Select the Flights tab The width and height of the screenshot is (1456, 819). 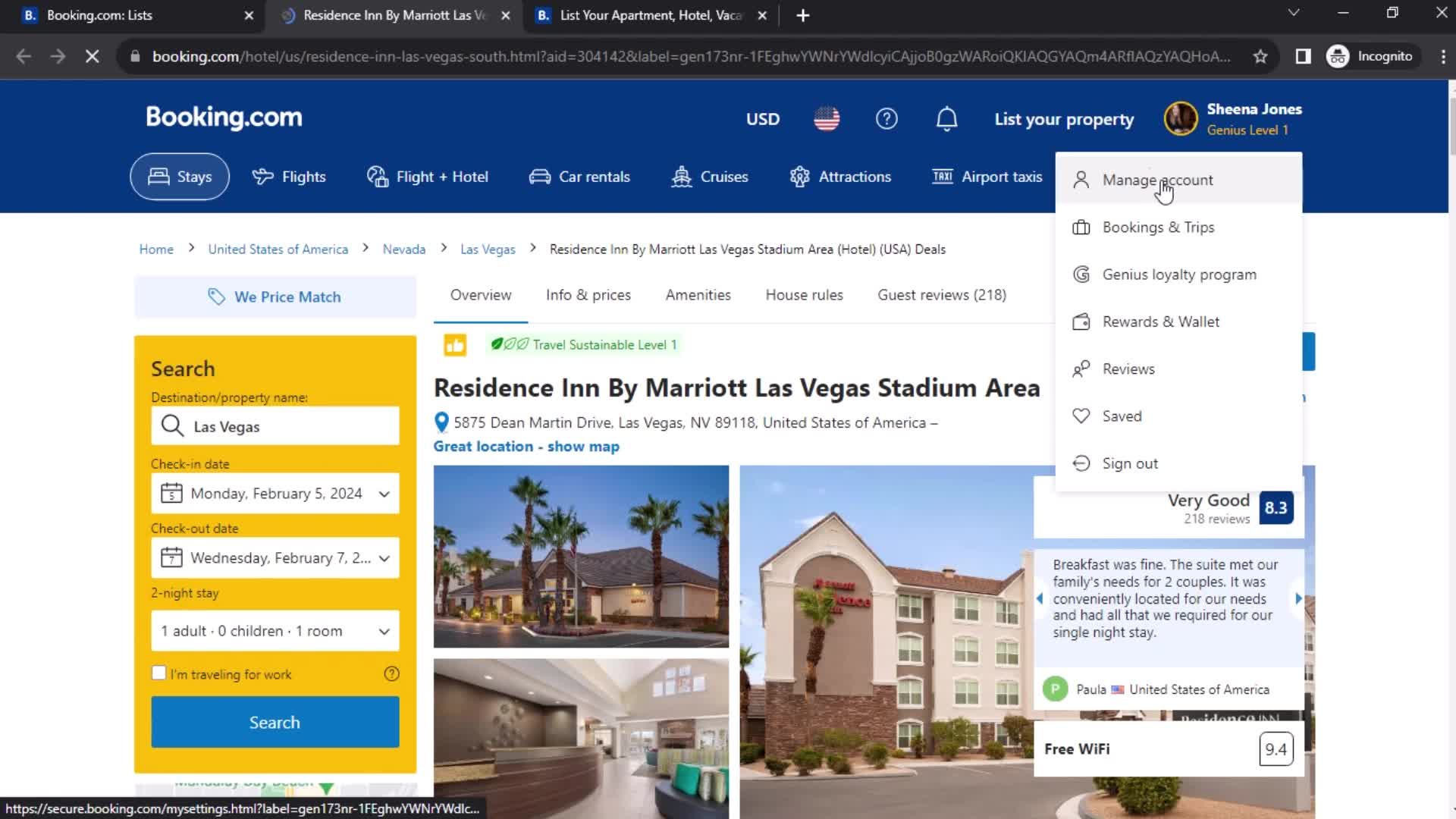[x=289, y=177]
